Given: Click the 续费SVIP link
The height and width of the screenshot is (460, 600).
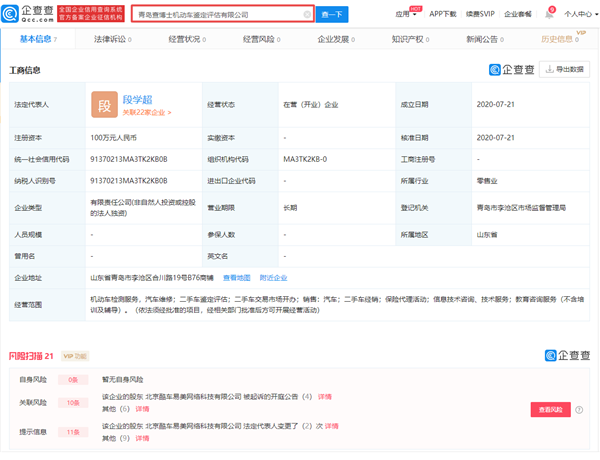Looking at the screenshot, I should tap(480, 14).
